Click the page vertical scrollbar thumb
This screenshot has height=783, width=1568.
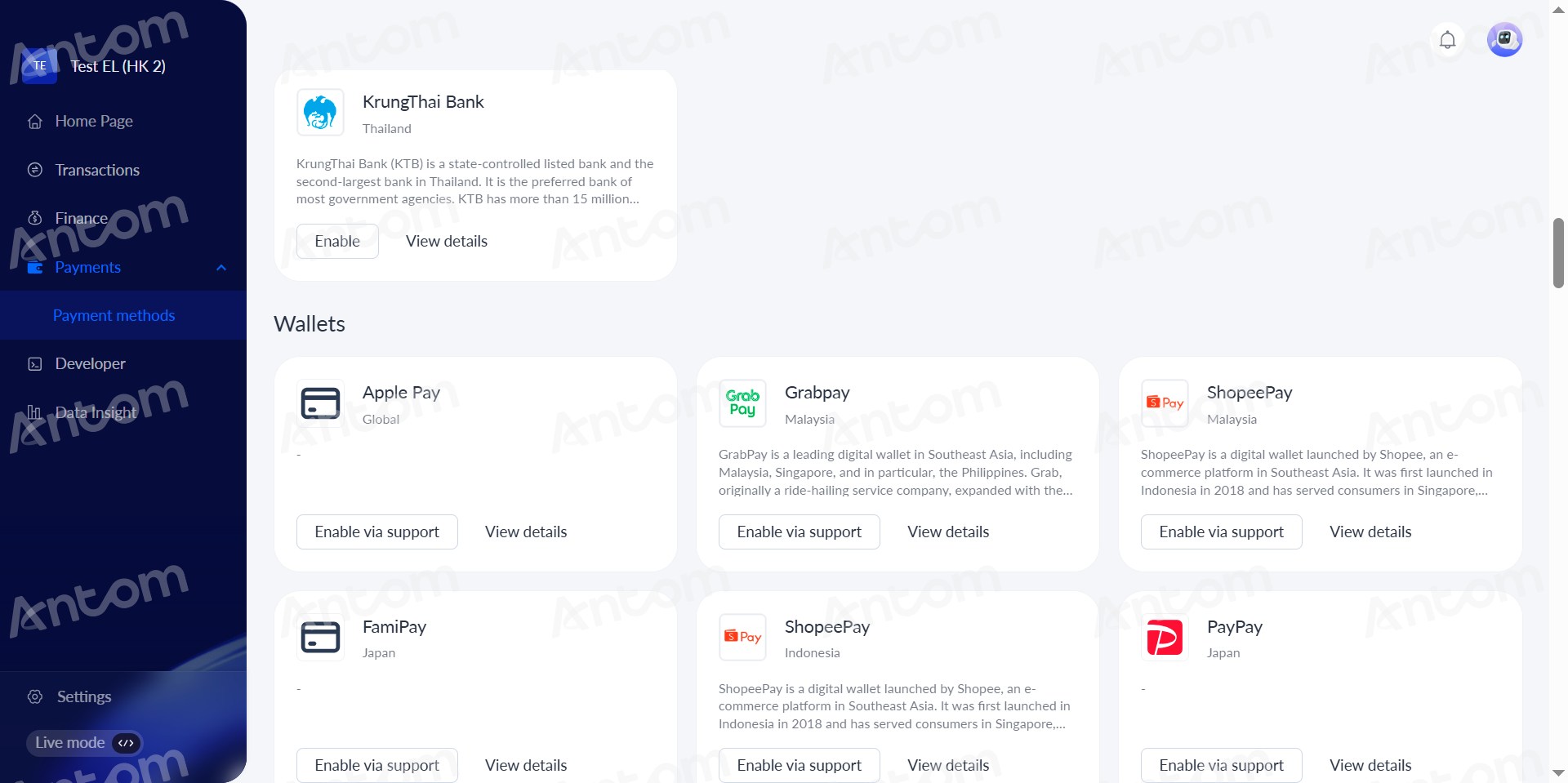tap(1558, 253)
